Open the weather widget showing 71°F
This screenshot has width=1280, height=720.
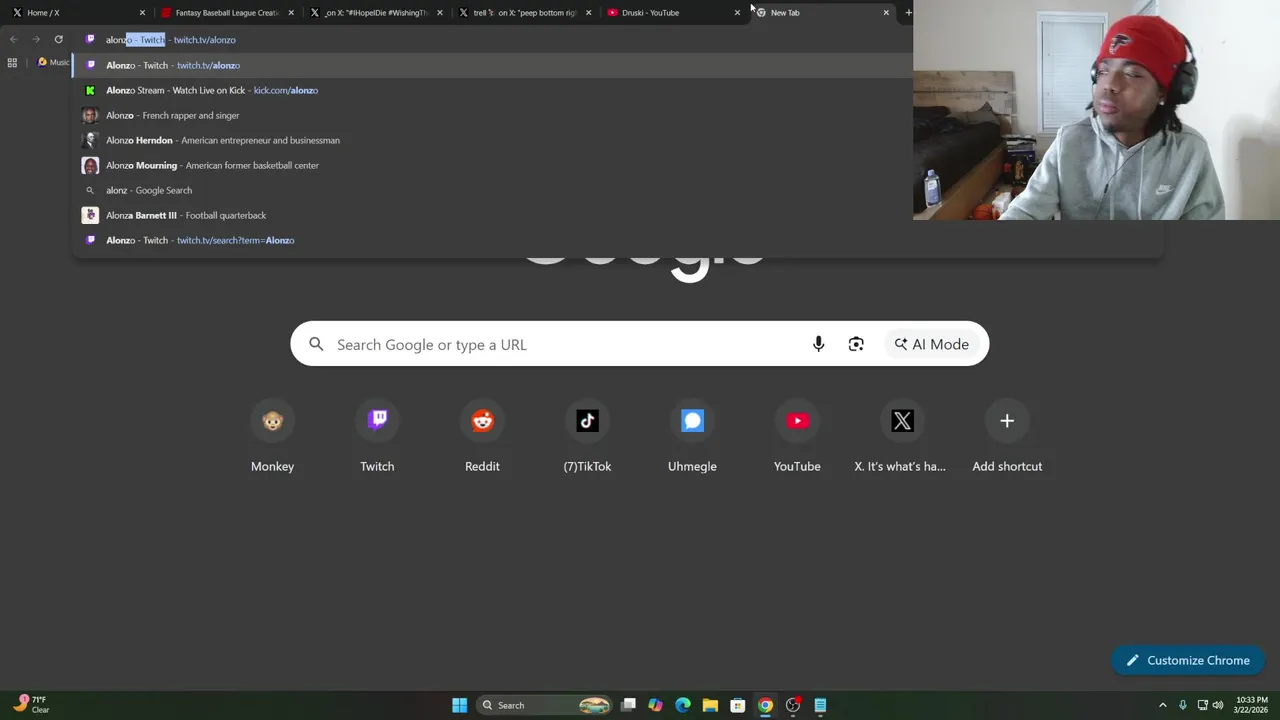30,704
